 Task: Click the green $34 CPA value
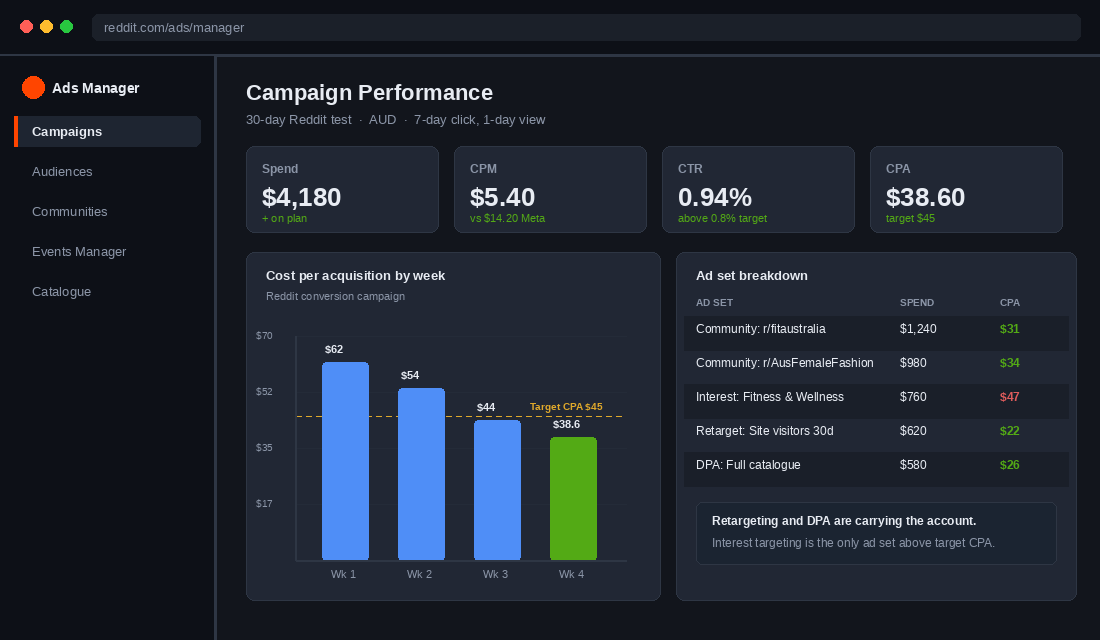1010,363
